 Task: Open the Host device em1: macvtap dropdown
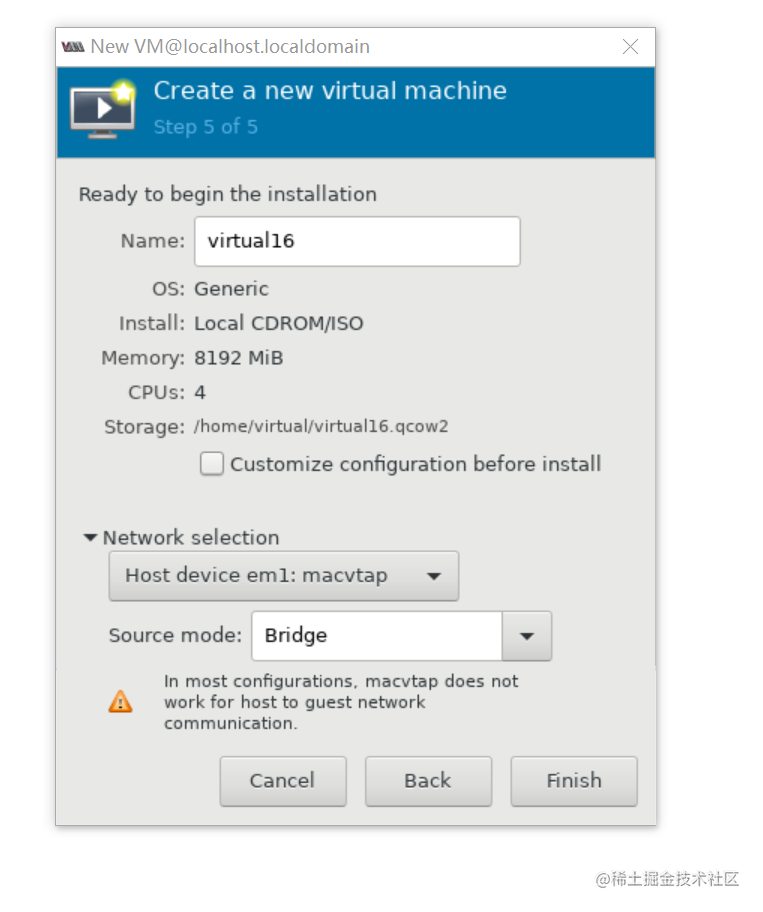click(284, 576)
